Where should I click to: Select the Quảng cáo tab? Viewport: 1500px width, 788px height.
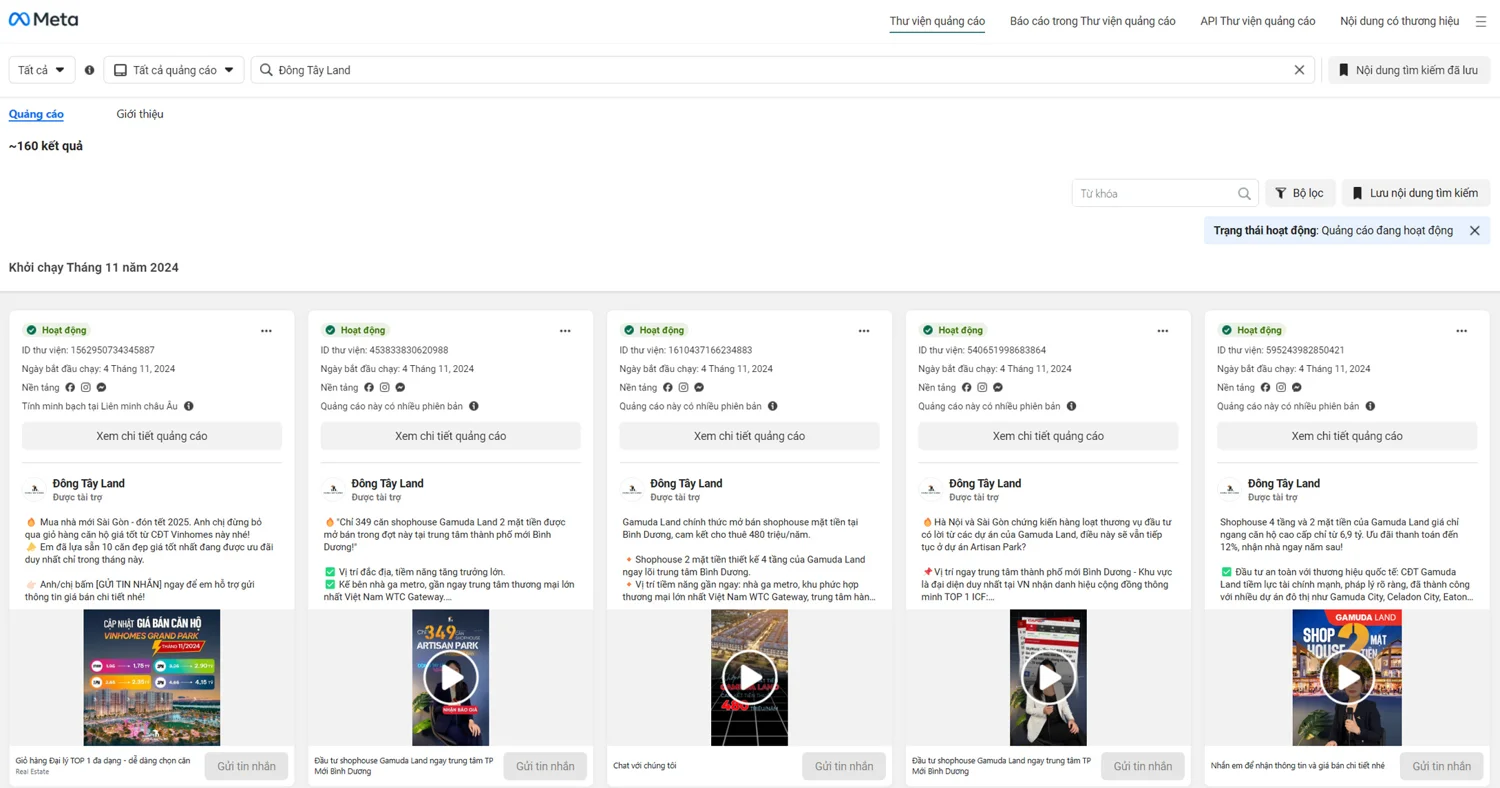point(36,114)
